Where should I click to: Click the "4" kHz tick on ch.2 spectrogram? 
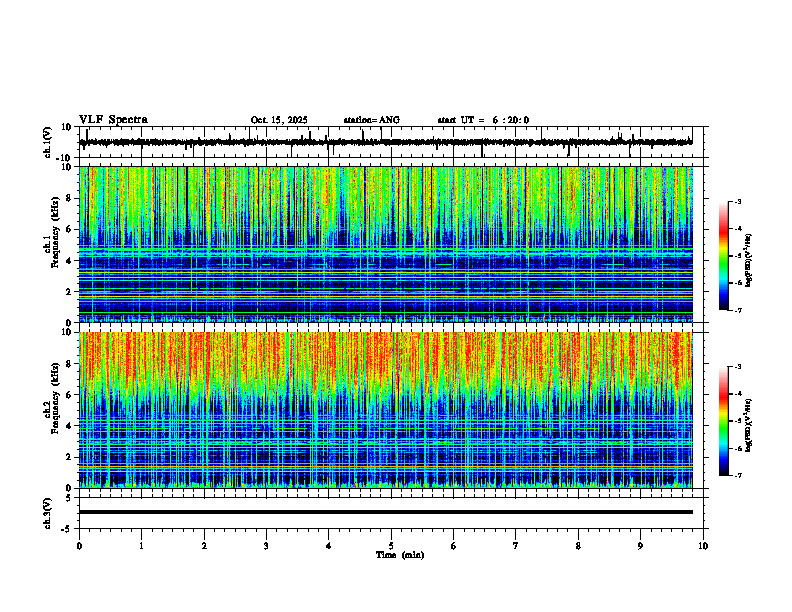pos(70,426)
